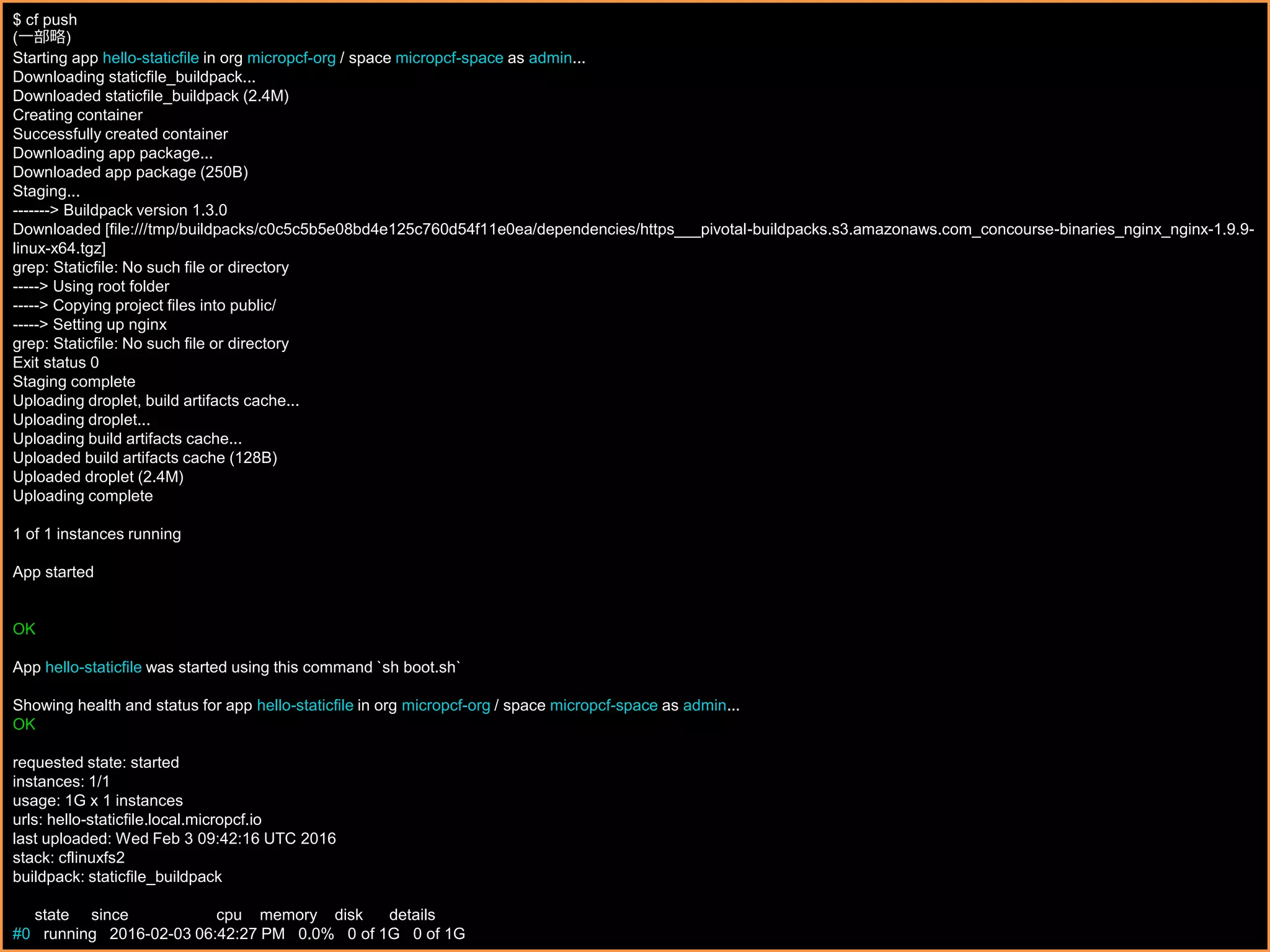Image resolution: width=1270 pixels, height=952 pixels.
Task: Click 'stack: cflinuxfs2' line
Action: pyautogui.click(x=68, y=858)
